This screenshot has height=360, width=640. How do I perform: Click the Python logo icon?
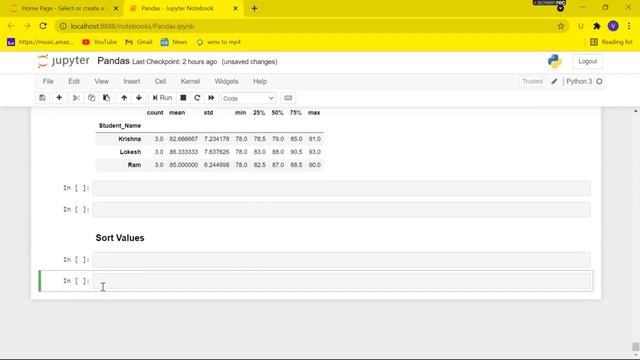(x=555, y=61)
